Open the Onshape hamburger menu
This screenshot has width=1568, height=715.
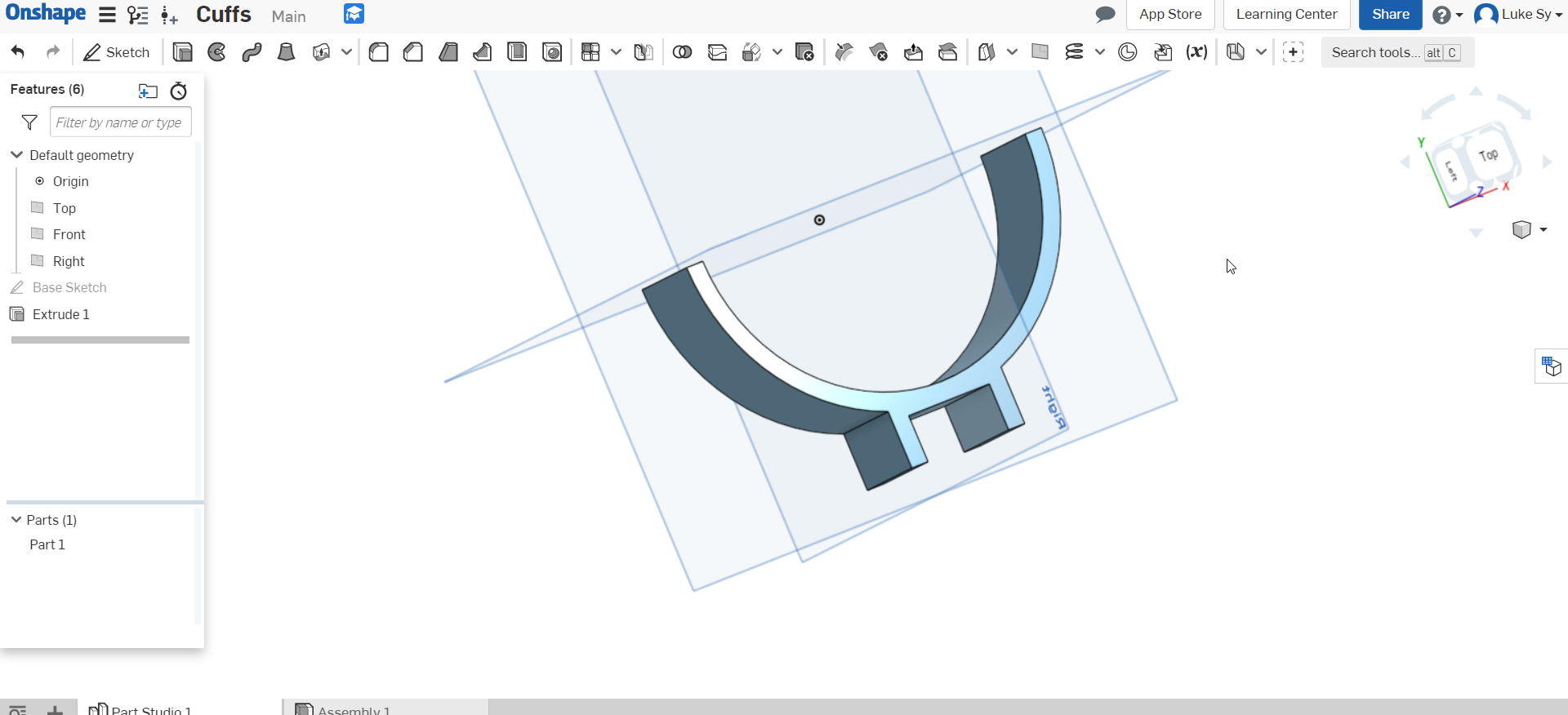107,15
